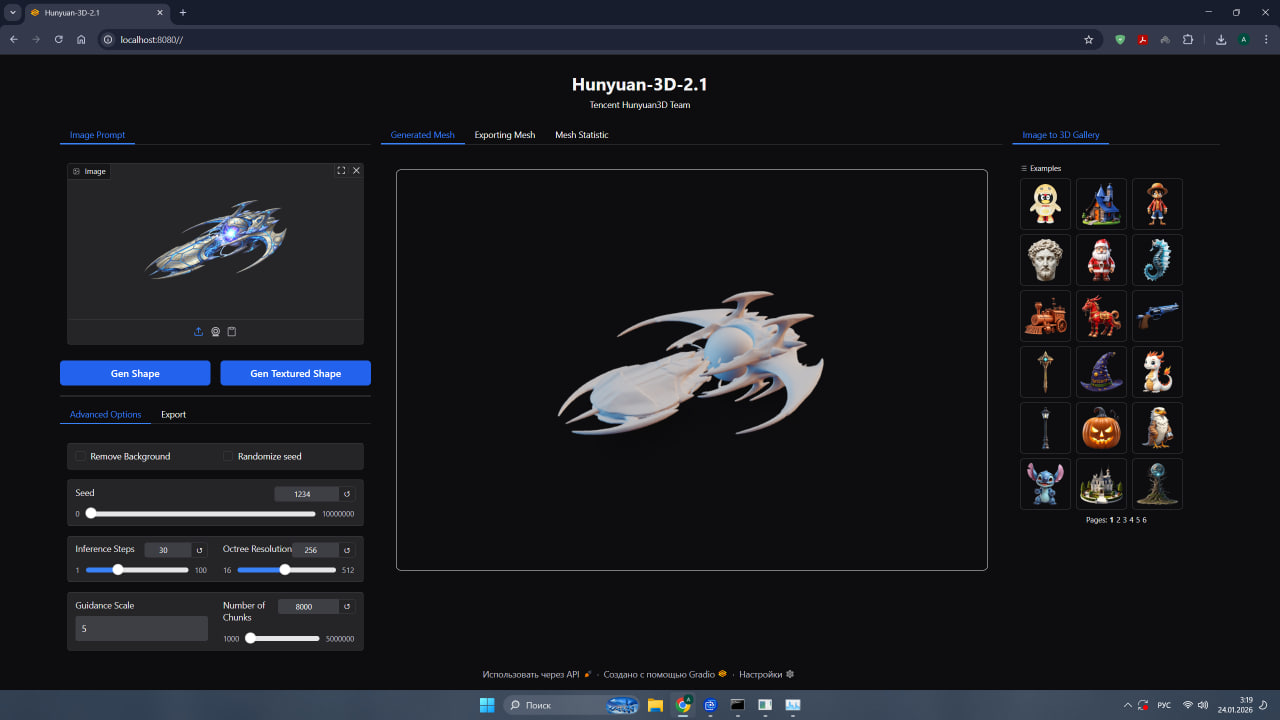Open the tab search dropdown
The width and height of the screenshot is (1280, 720).
click(13, 13)
